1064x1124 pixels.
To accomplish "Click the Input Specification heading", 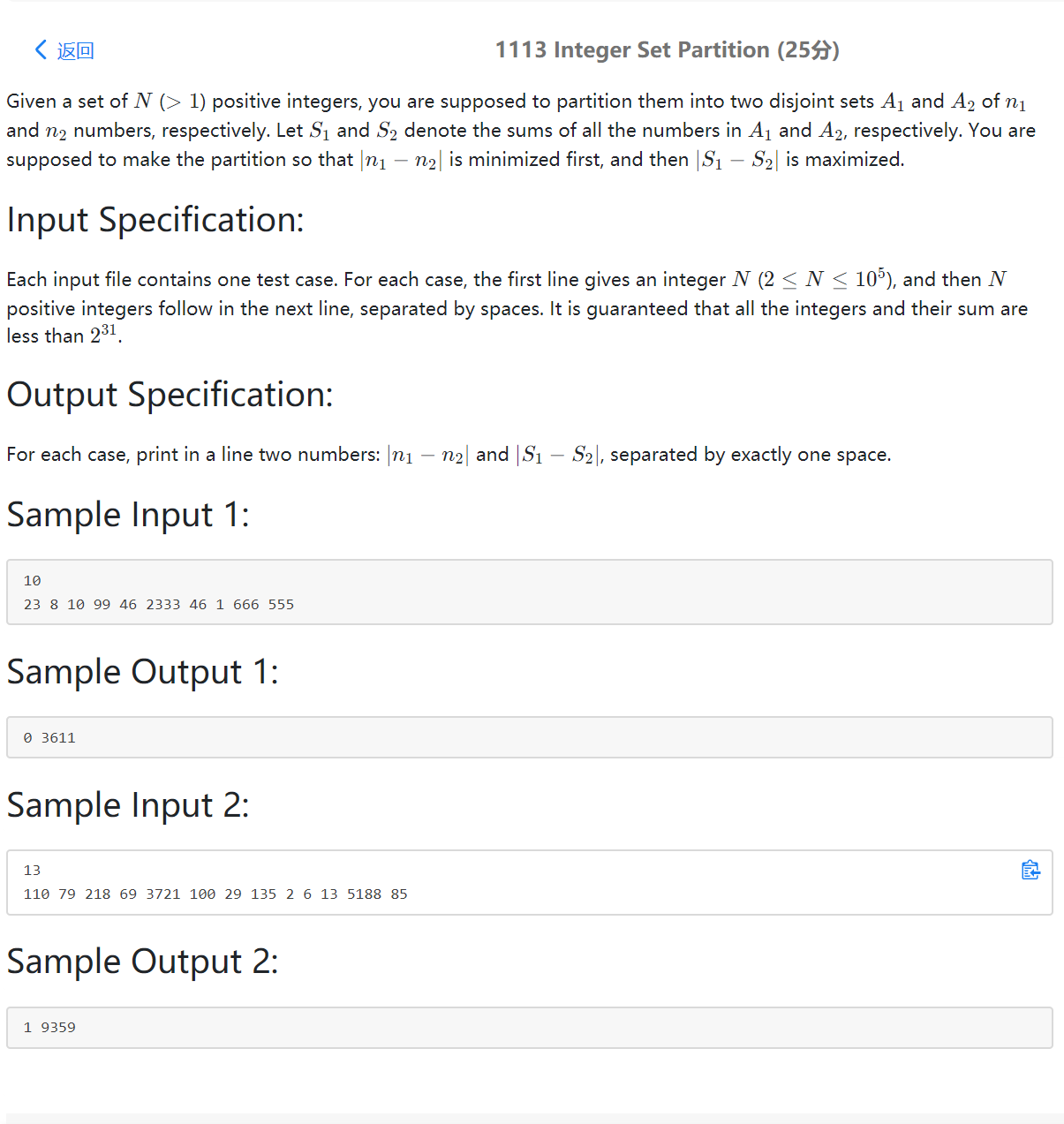I will click(x=155, y=219).
